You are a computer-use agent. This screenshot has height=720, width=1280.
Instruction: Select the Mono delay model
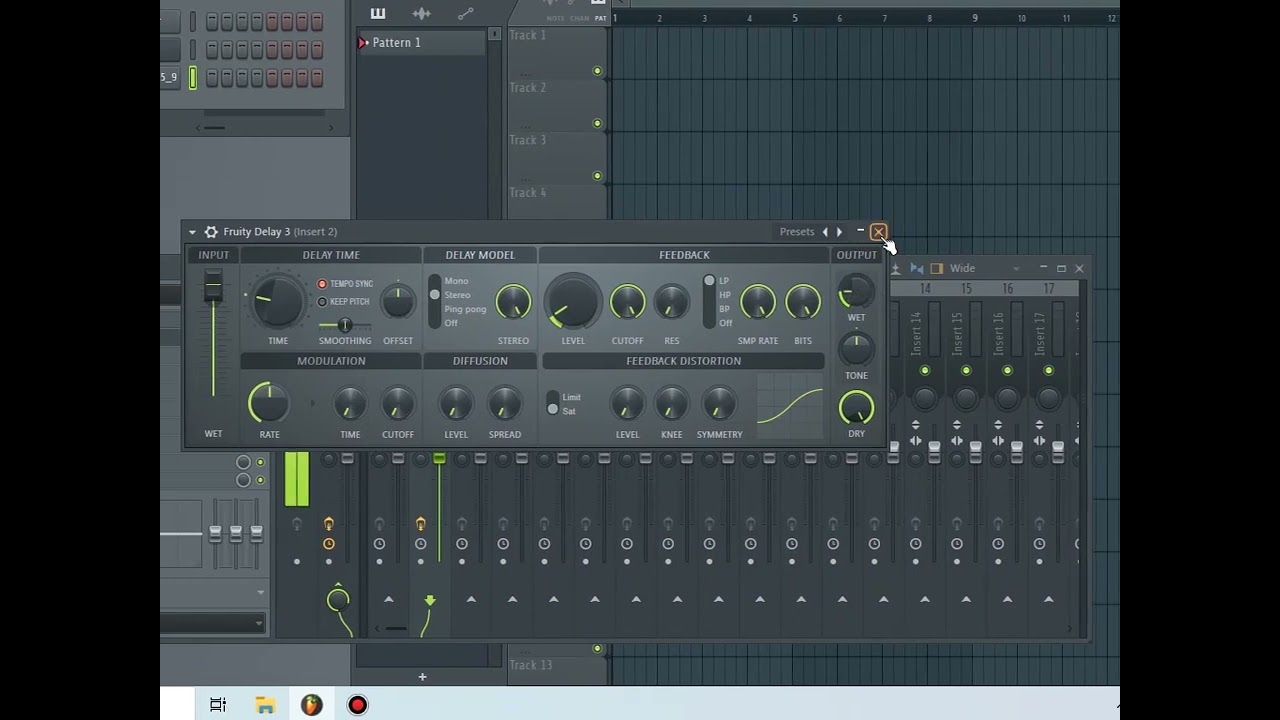click(x=456, y=281)
